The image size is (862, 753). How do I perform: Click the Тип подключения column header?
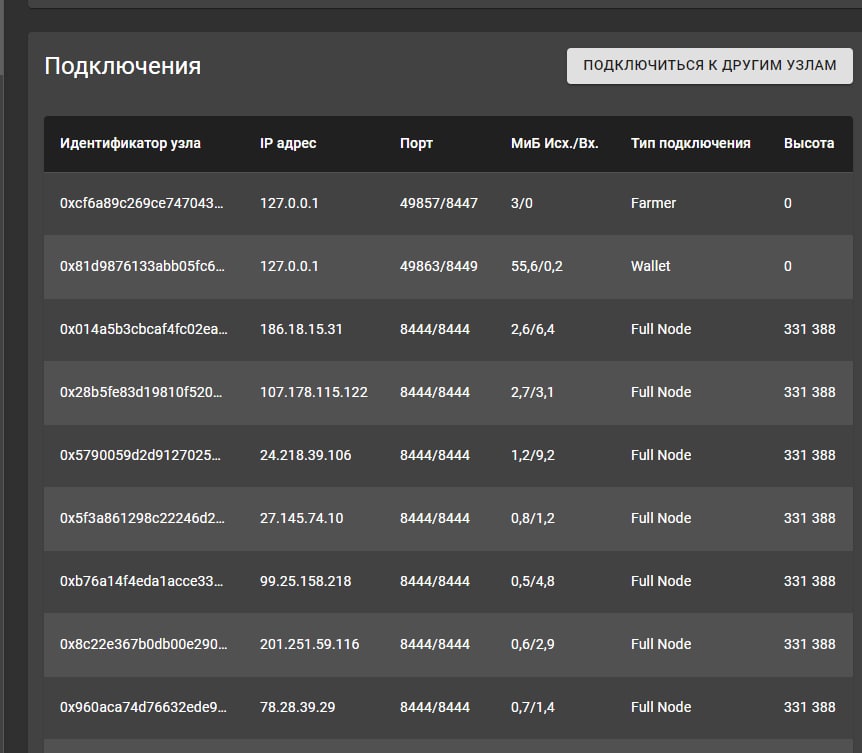tap(690, 143)
